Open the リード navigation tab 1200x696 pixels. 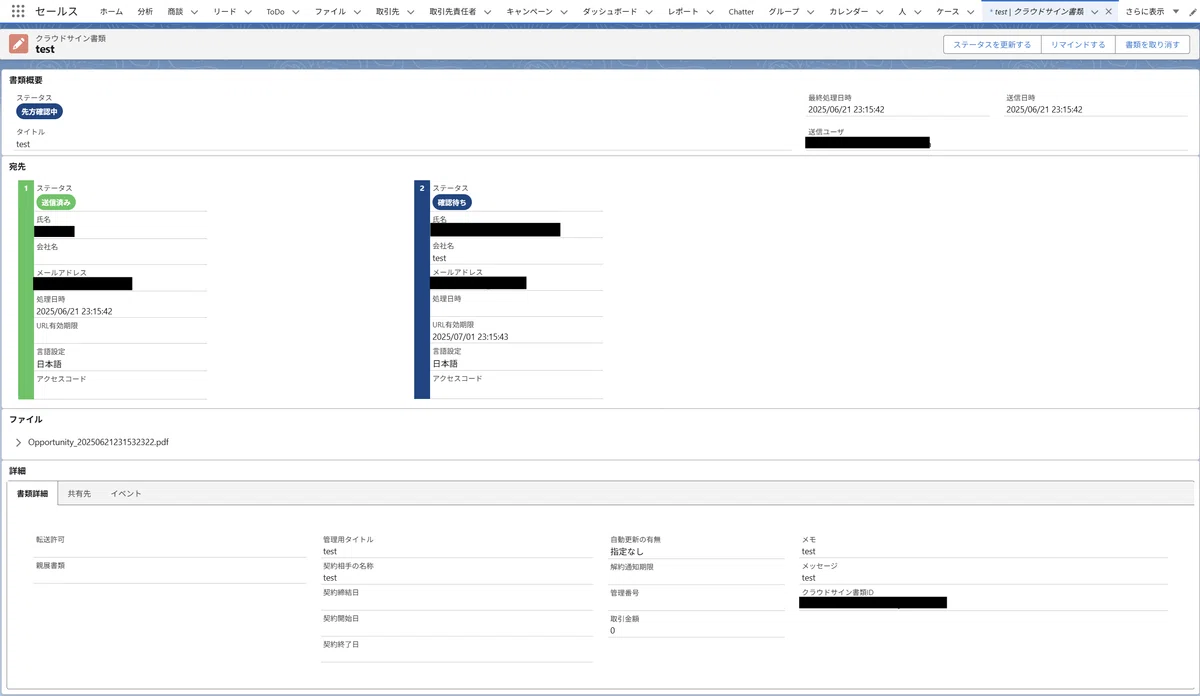point(225,11)
